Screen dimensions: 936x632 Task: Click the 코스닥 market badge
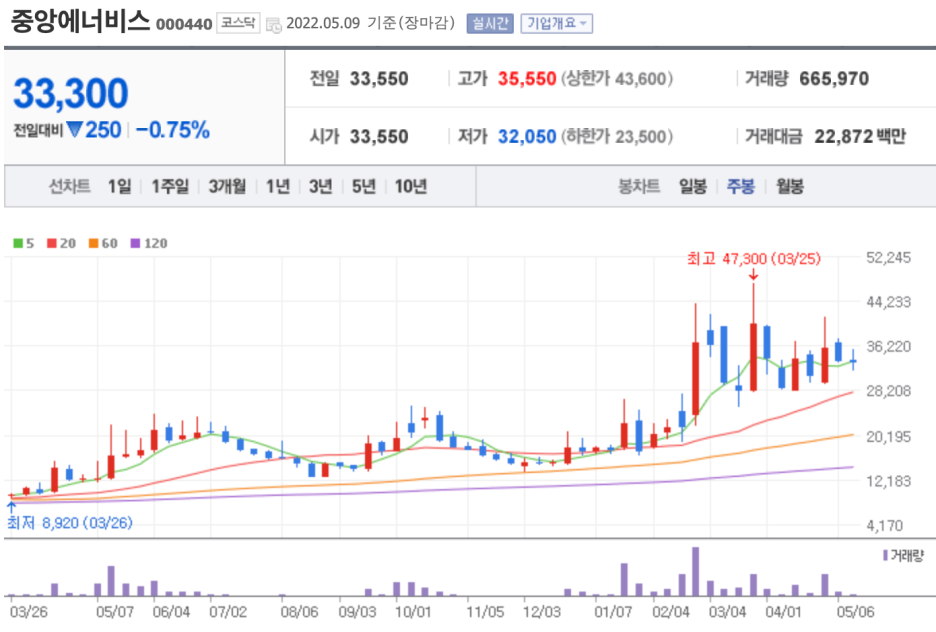[x=238, y=23]
